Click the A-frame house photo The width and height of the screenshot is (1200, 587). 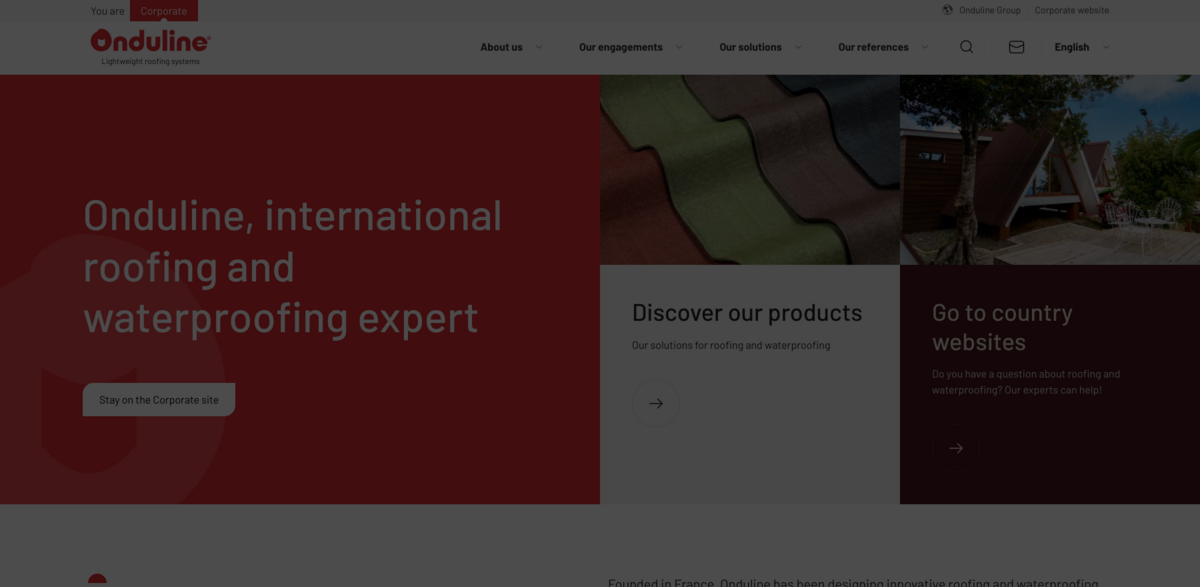[1050, 169]
